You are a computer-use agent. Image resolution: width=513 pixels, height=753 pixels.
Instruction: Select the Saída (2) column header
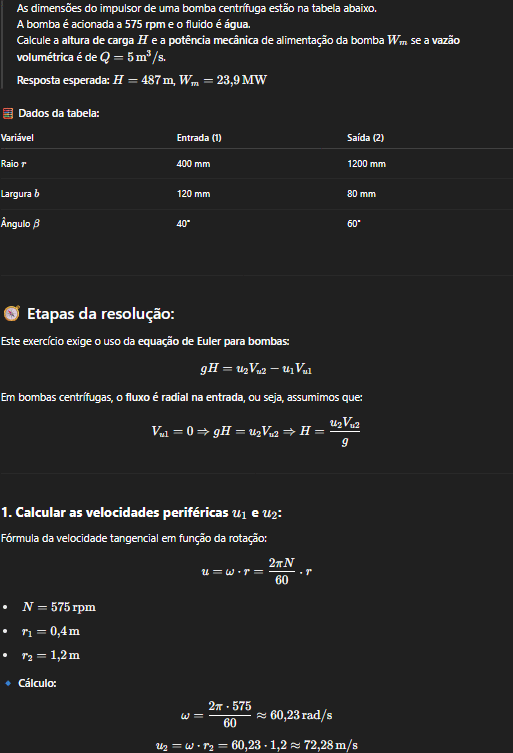coord(366,138)
